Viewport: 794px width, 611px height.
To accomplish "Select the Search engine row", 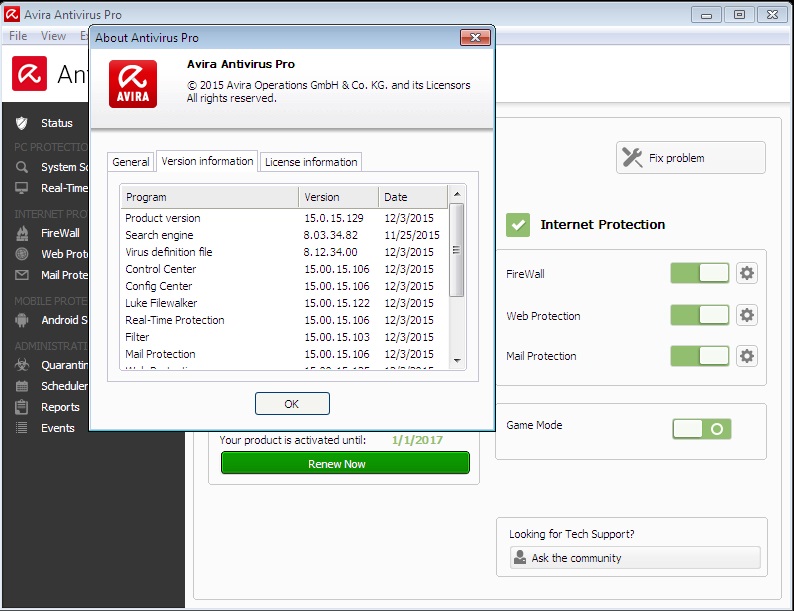I will [x=285, y=235].
